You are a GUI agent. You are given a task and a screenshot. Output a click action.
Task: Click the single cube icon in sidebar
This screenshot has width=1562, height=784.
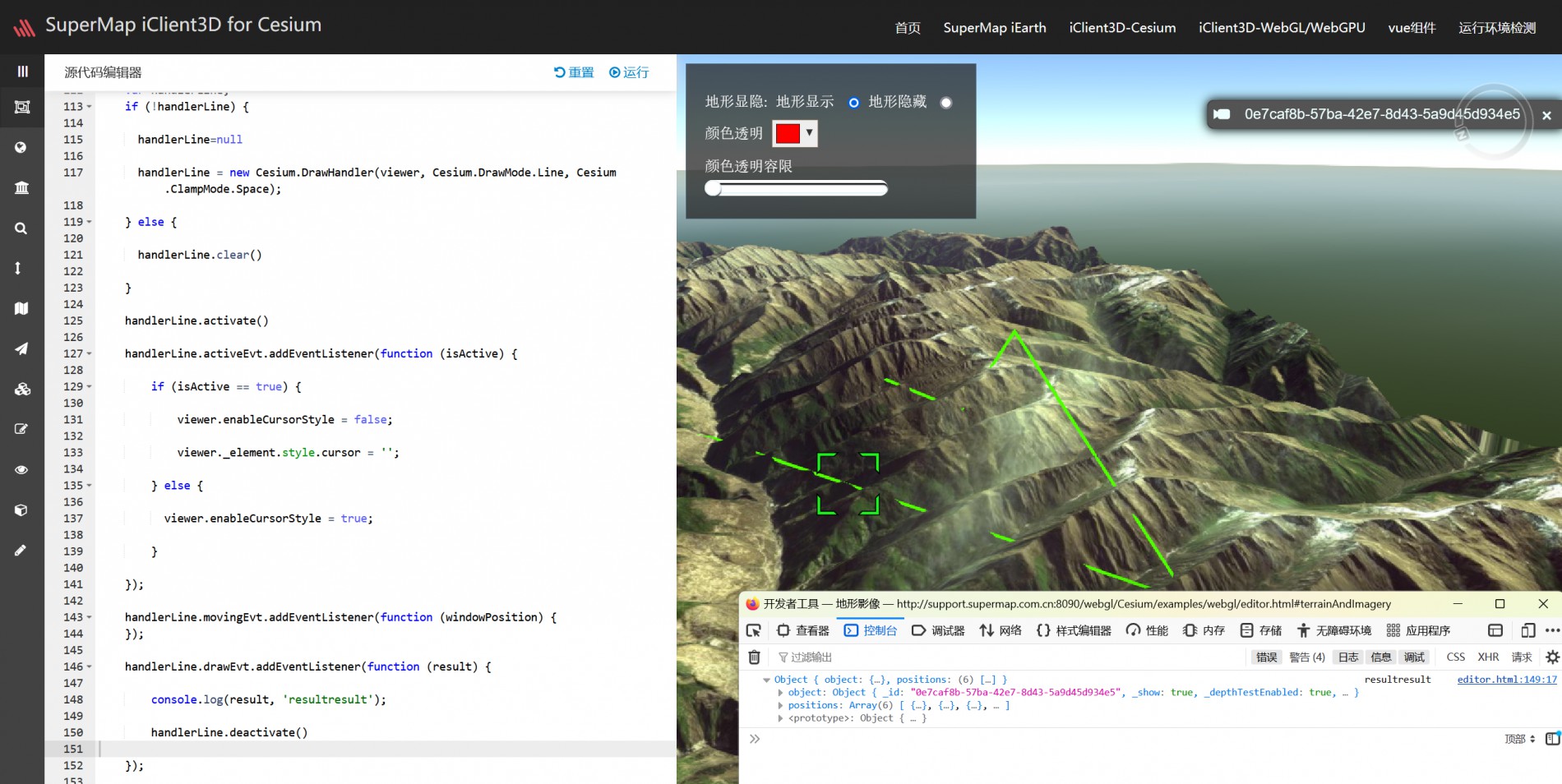21,510
